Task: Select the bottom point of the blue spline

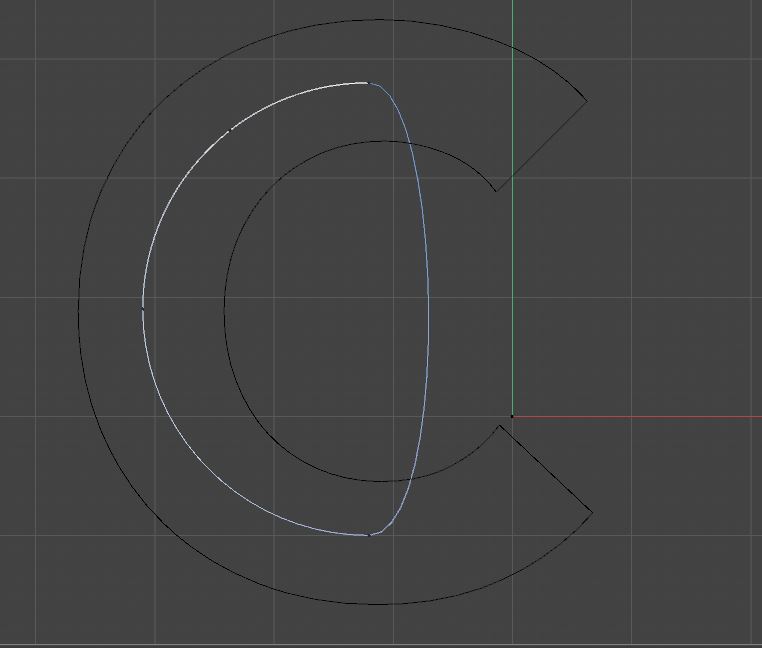Action: point(369,535)
